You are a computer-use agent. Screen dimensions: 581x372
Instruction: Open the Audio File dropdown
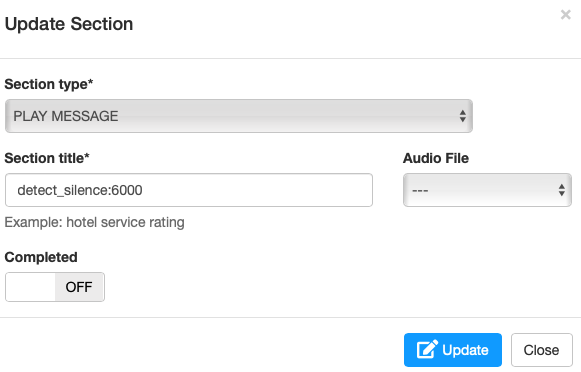(487, 190)
